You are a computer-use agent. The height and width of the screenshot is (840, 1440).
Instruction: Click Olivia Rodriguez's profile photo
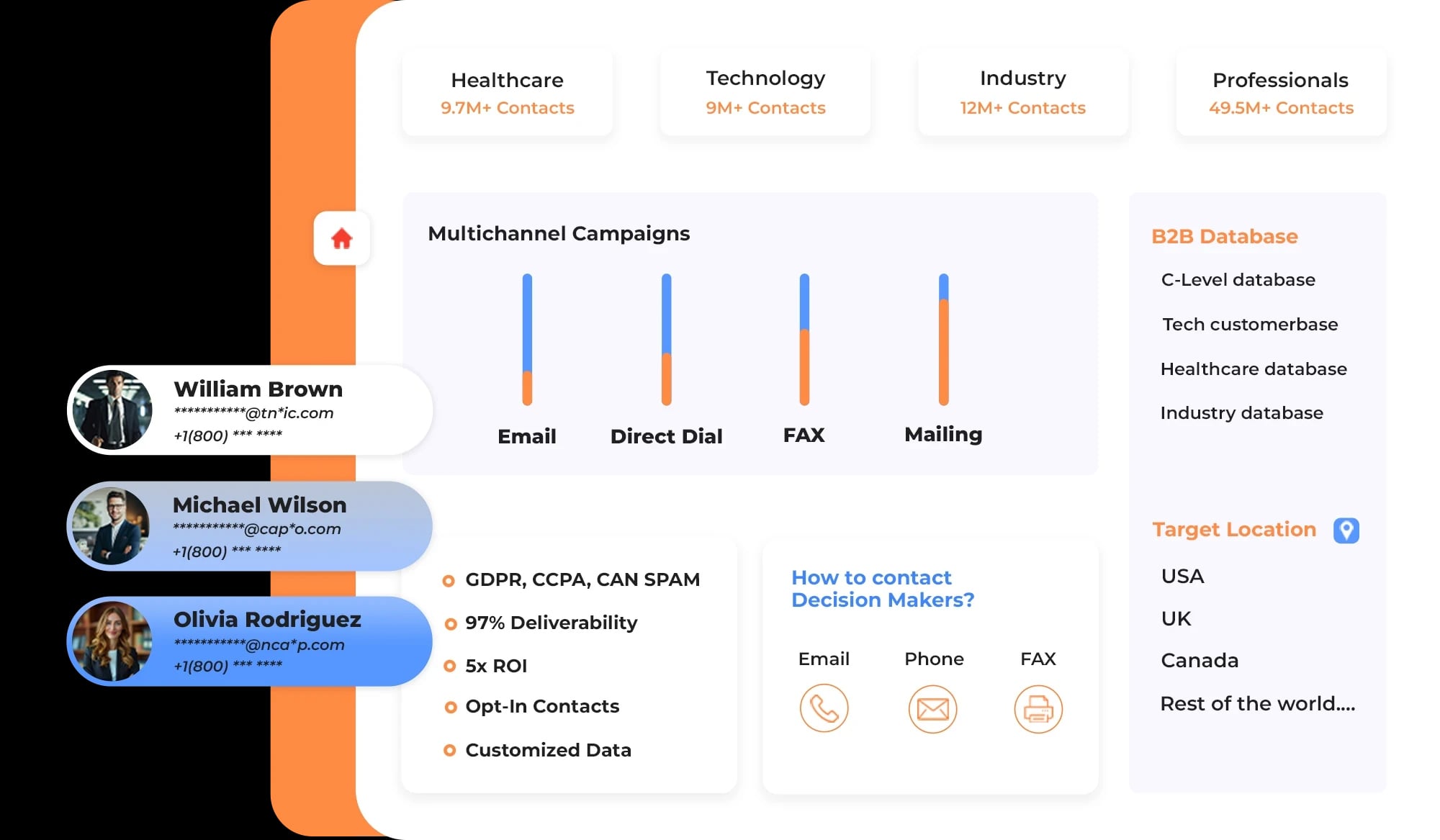[112, 641]
